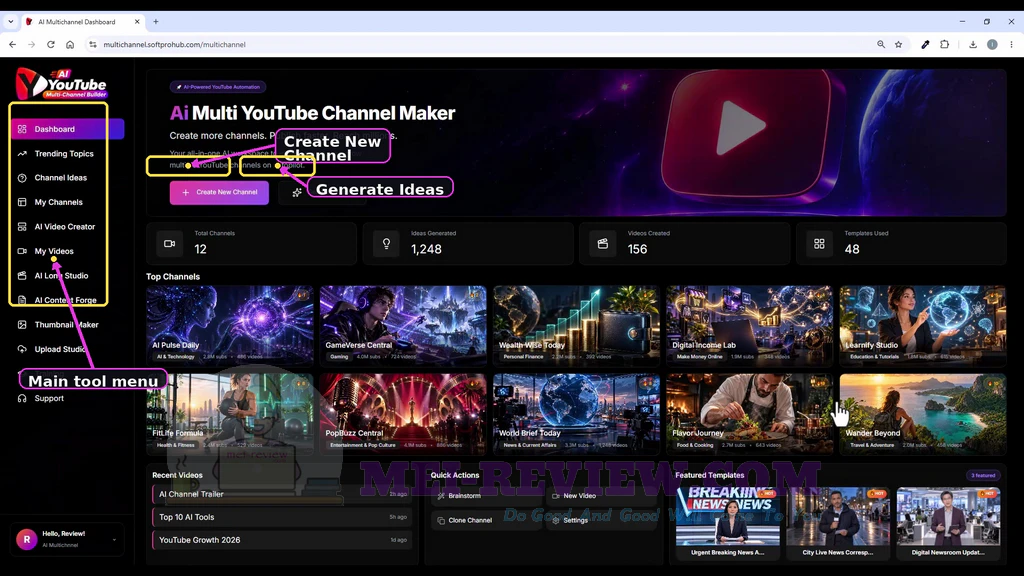Screen dimensions: 1024x576
Task: Open the browser three-dot menu
Action: (x=1011, y=44)
